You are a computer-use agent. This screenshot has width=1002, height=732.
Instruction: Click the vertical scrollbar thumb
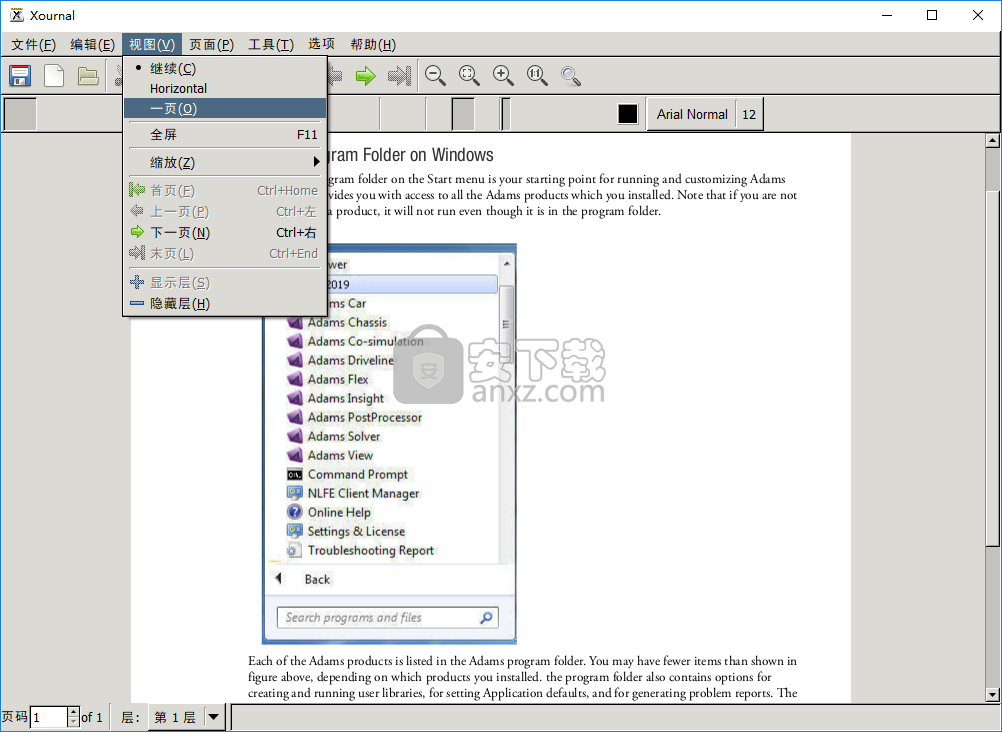pos(992,368)
